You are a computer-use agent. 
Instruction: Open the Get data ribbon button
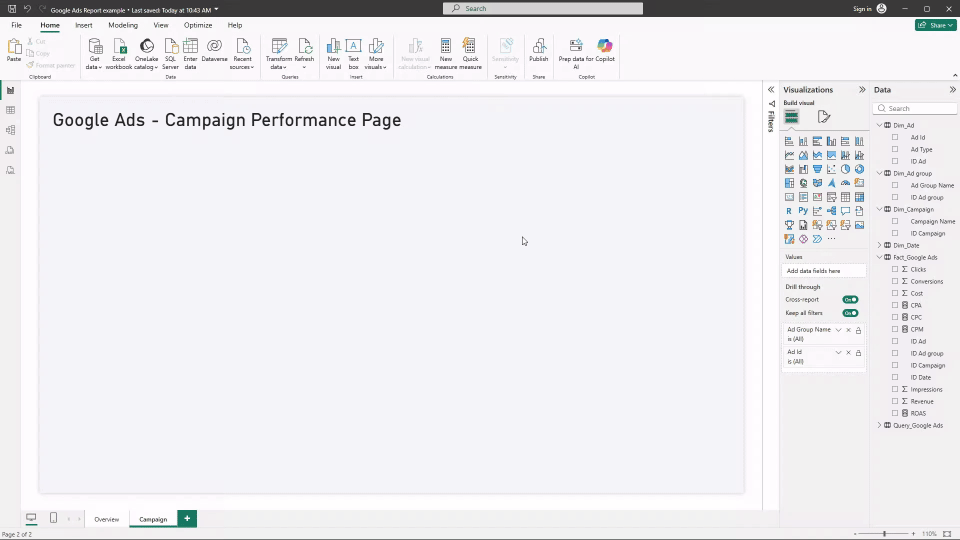[94, 54]
